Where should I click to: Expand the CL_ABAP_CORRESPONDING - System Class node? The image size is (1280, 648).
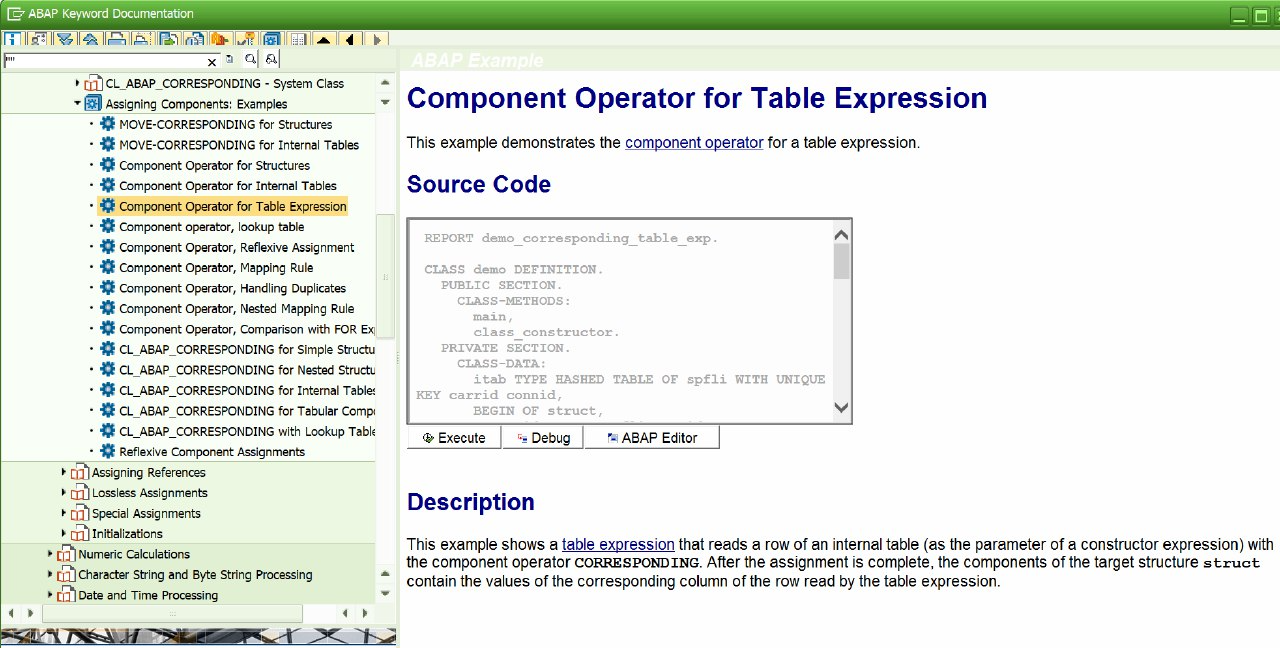78,83
